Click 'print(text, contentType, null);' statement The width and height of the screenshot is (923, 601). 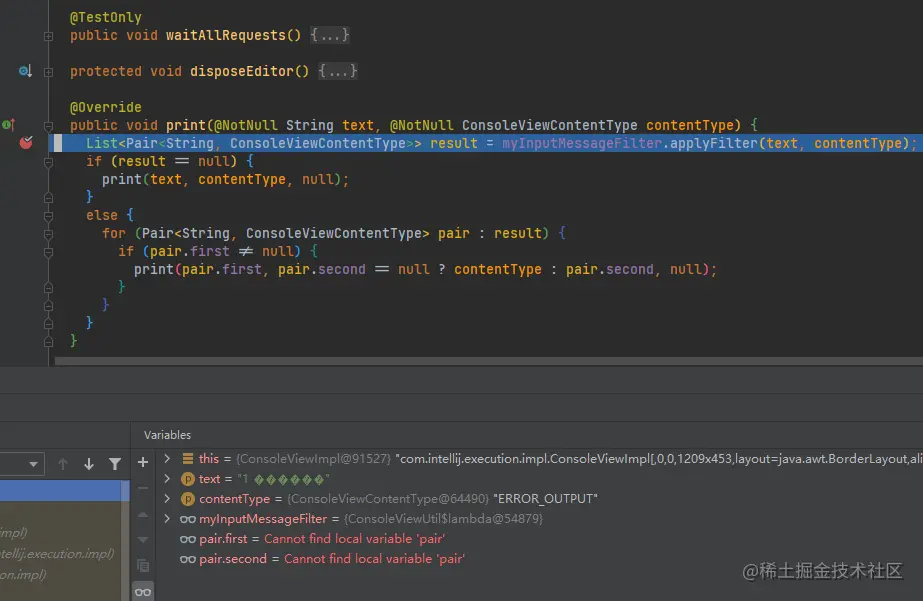225,179
